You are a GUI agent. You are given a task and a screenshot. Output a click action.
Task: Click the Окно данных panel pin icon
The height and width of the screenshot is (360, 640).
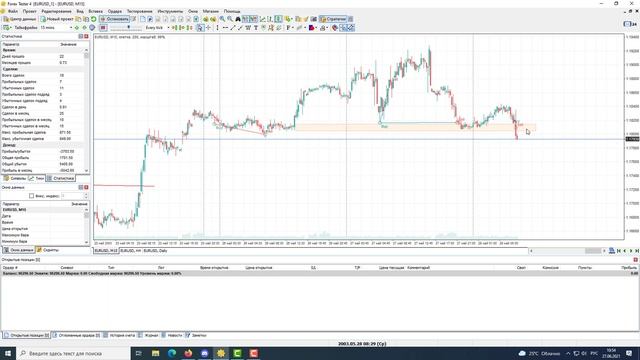coord(81,187)
